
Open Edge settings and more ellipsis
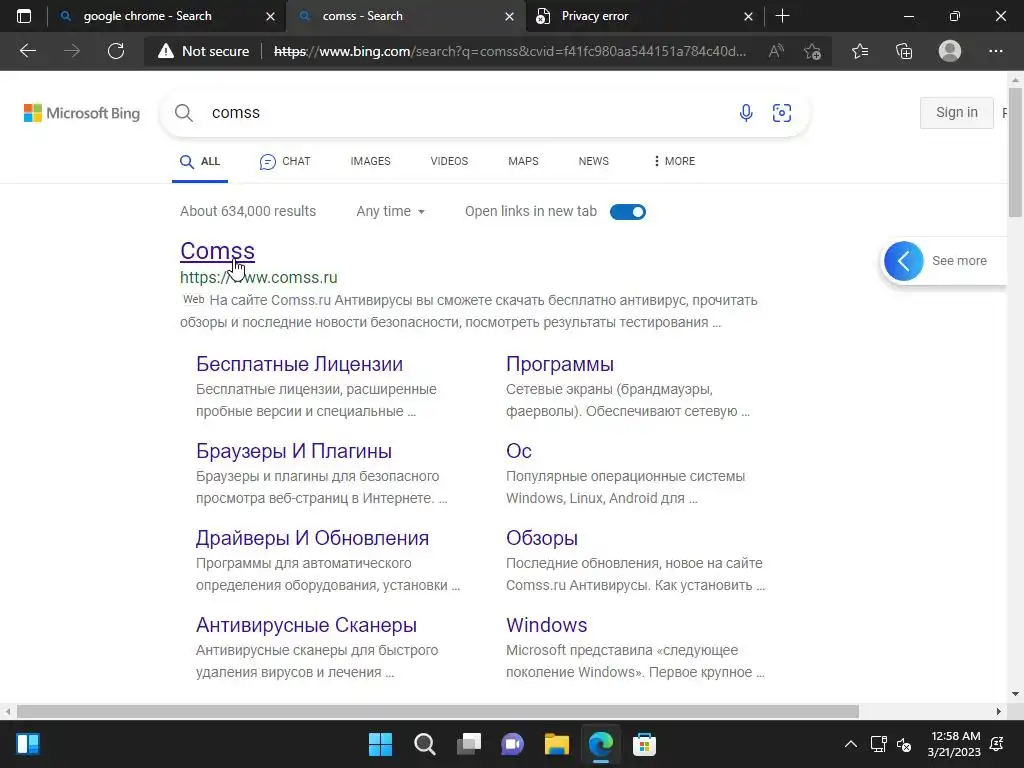point(995,51)
